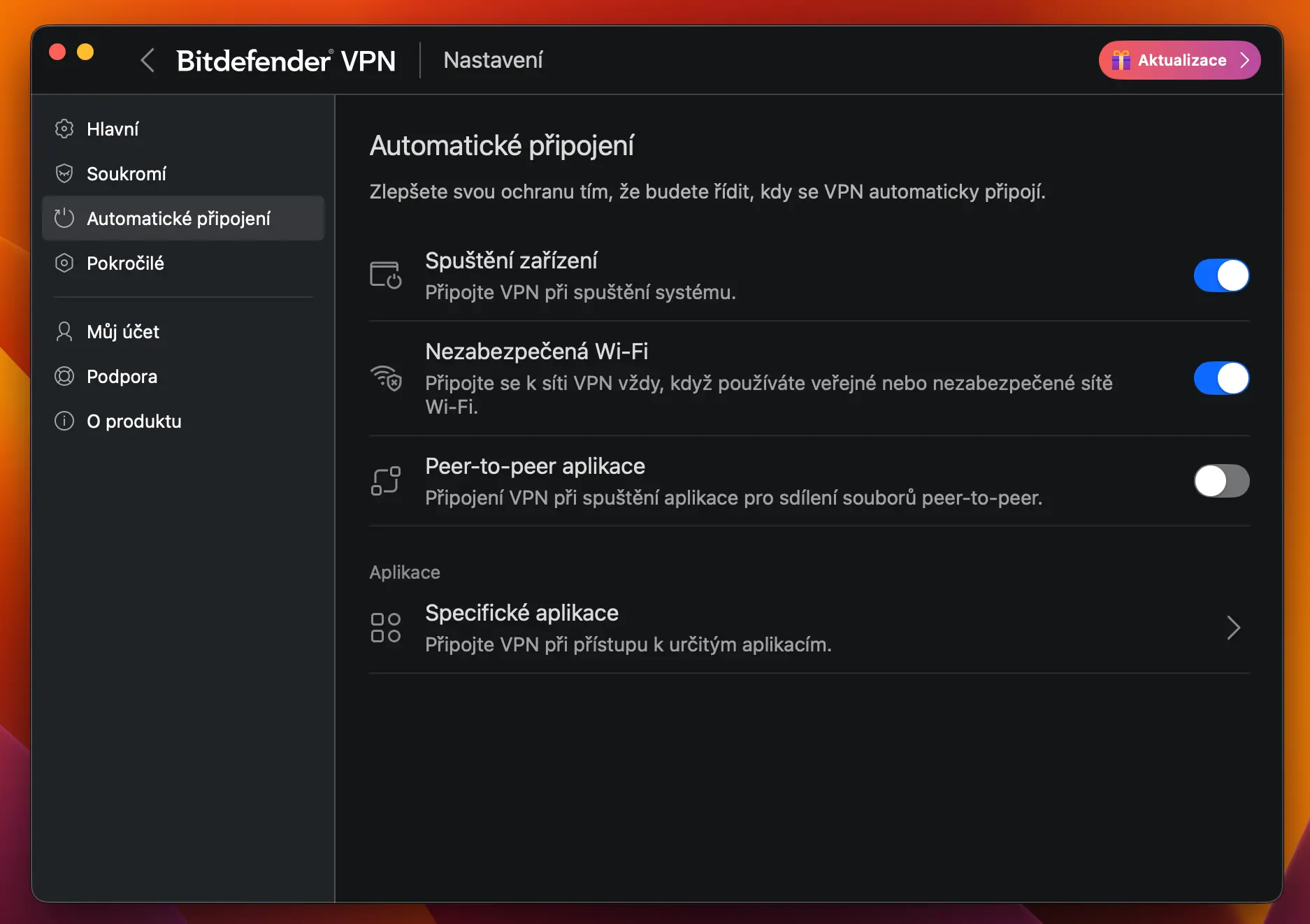Screen dimensions: 1310x924
Task: Click the Specifické aplikace grid icon
Action: tap(385, 627)
